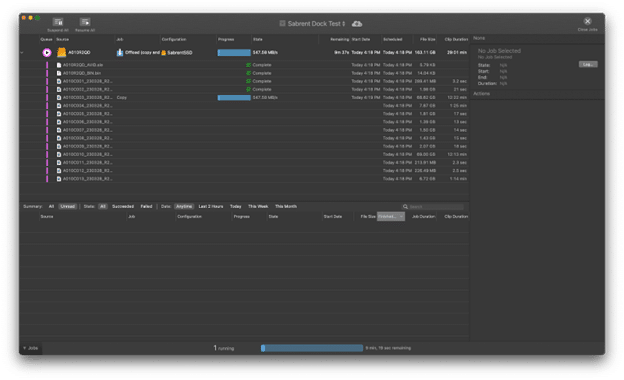Set the Summary filter to All

tap(51, 207)
